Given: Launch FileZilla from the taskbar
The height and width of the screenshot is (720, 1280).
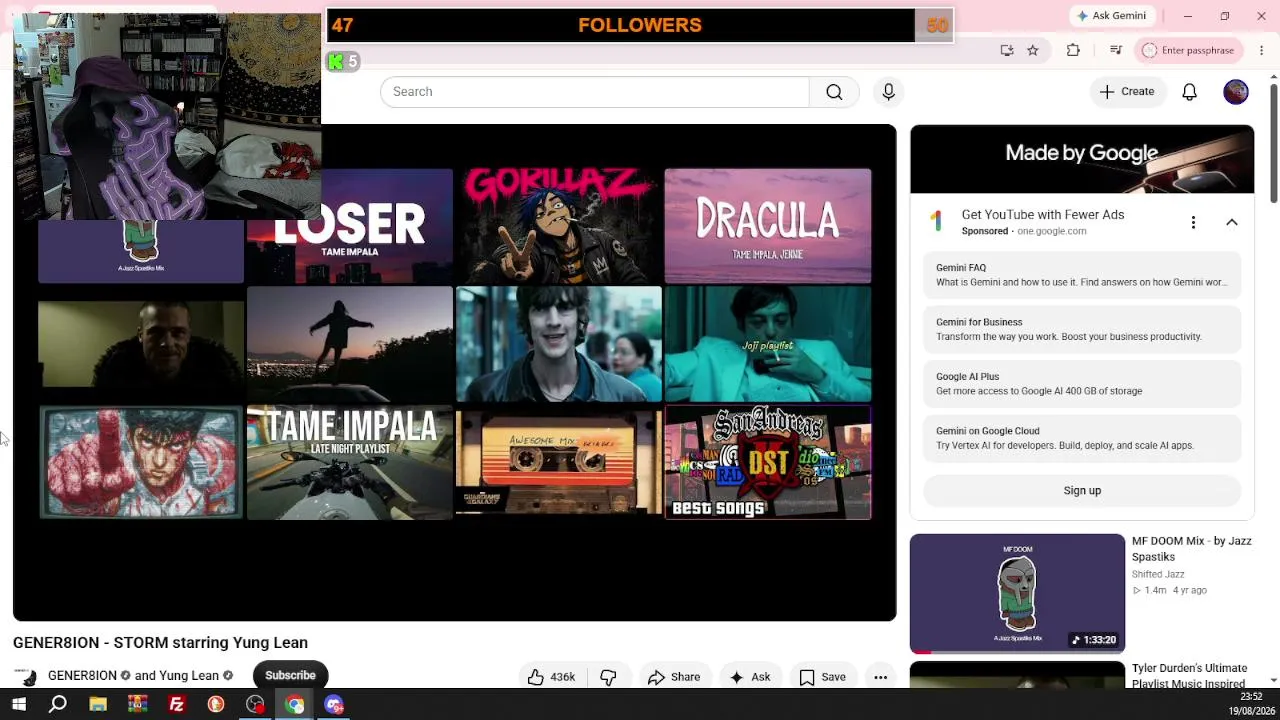Looking at the screenshot, I should click(177, 705).
